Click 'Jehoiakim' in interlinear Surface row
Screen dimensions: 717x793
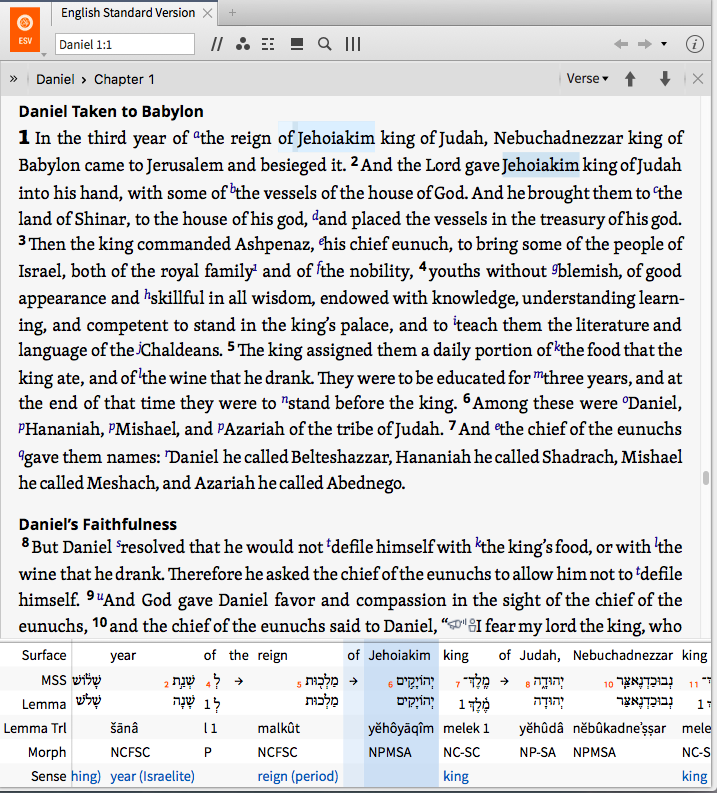coord(399,655)
